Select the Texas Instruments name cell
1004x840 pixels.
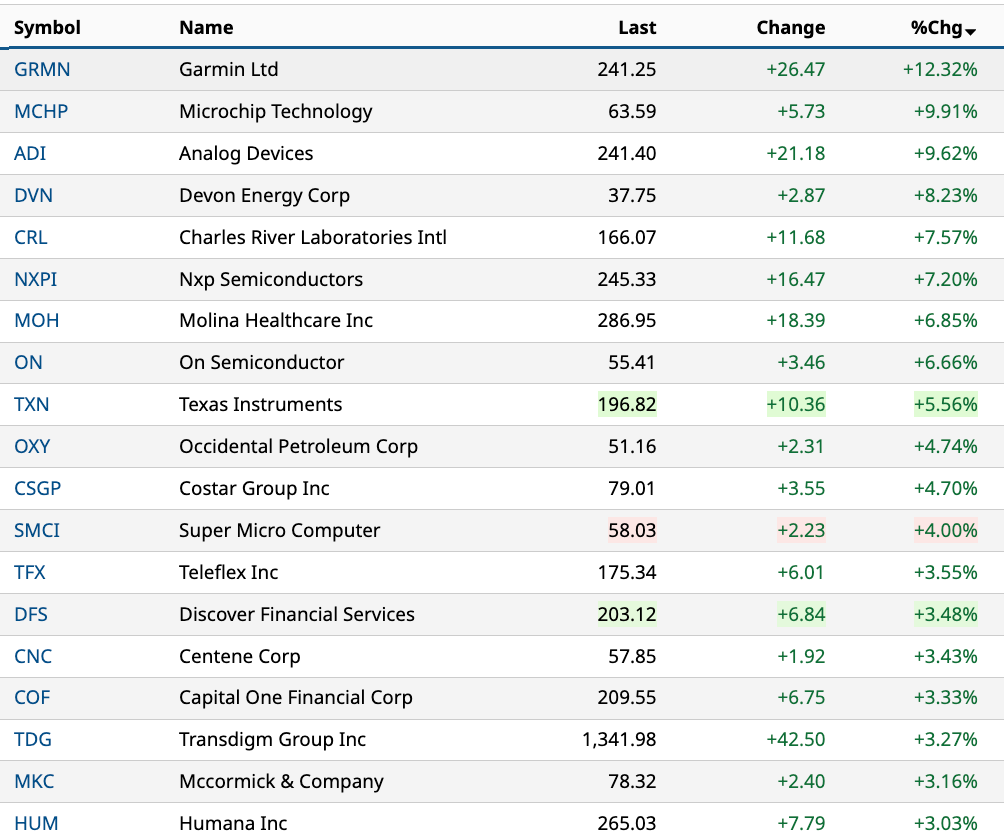point(261,405)
